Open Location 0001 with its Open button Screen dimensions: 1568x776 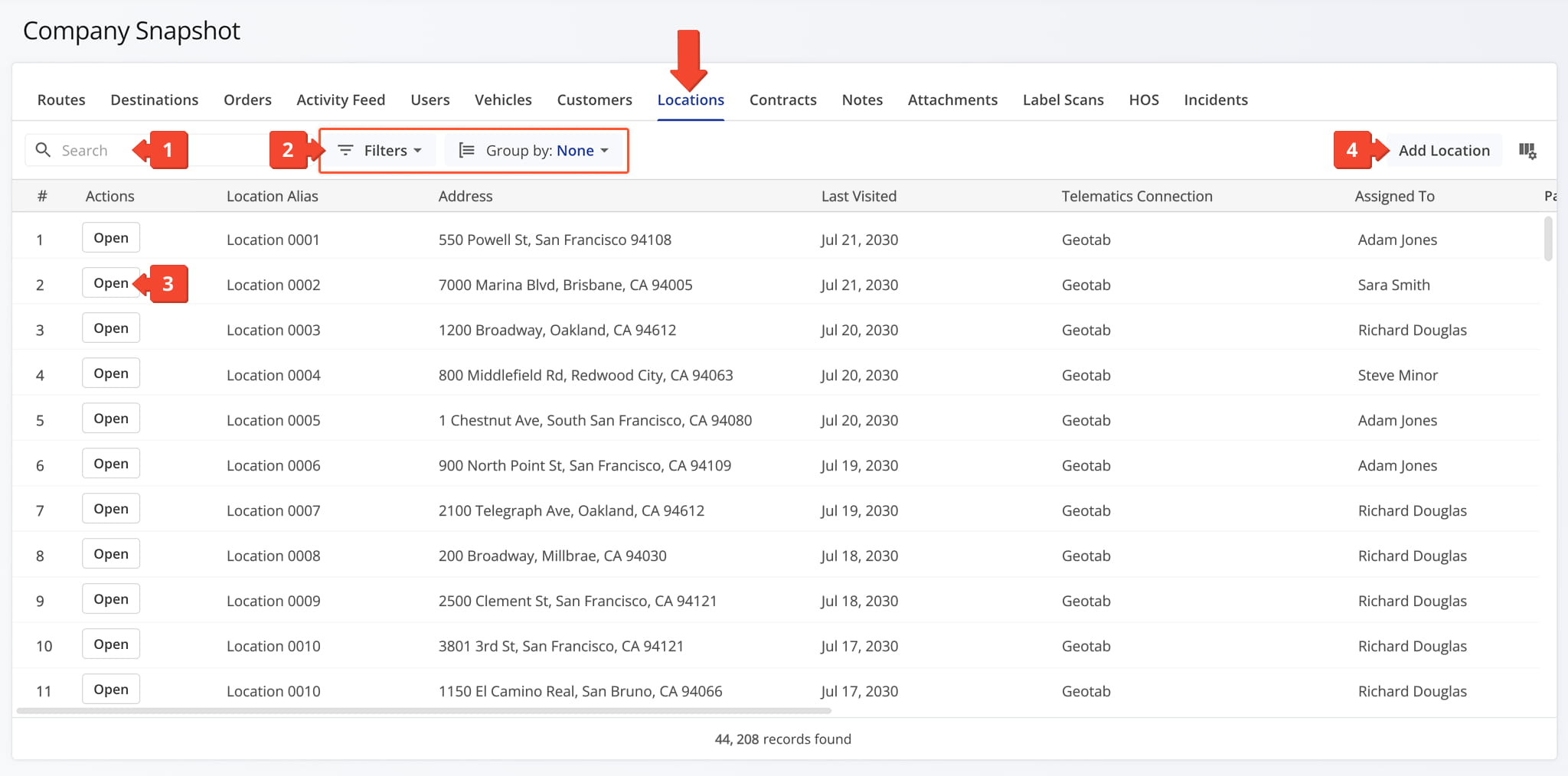click(x=111, y=238)
